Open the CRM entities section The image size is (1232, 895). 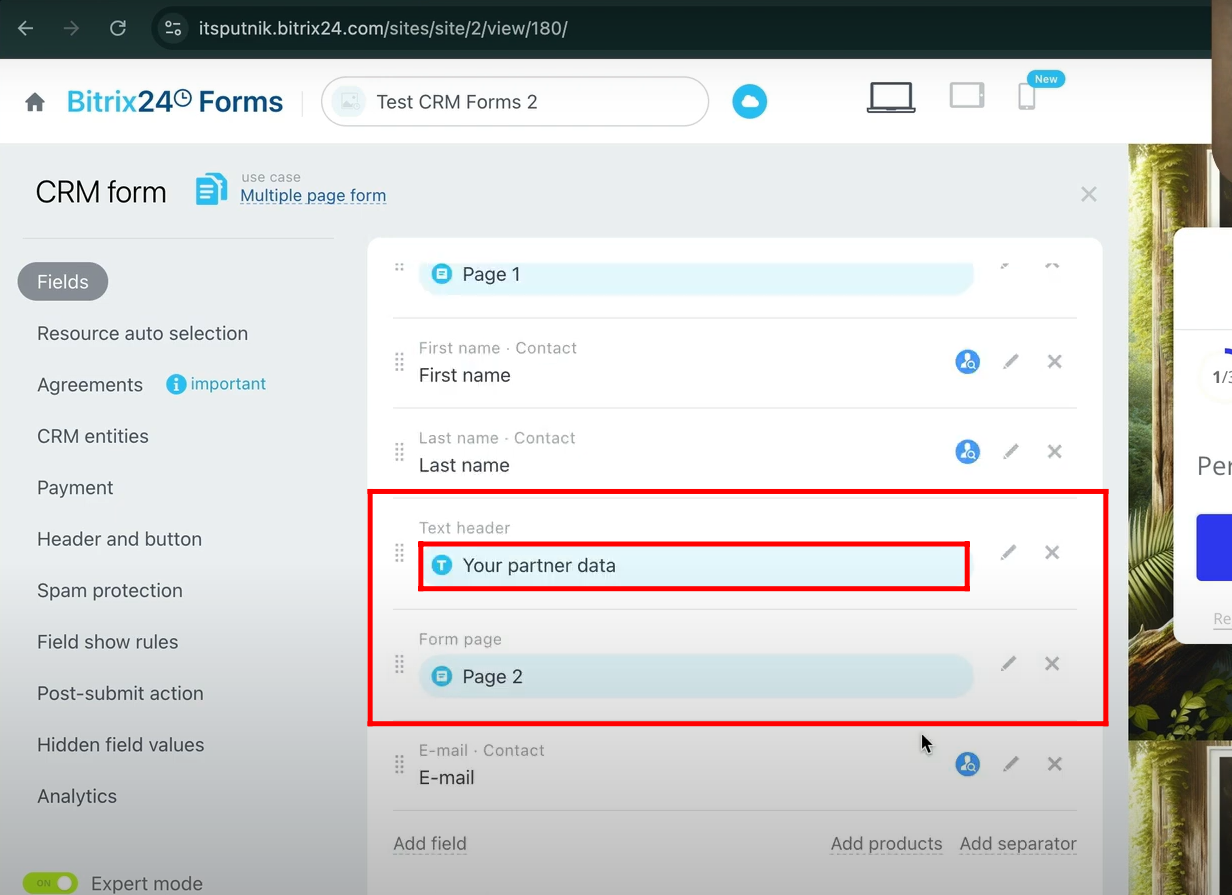point(93,437)
